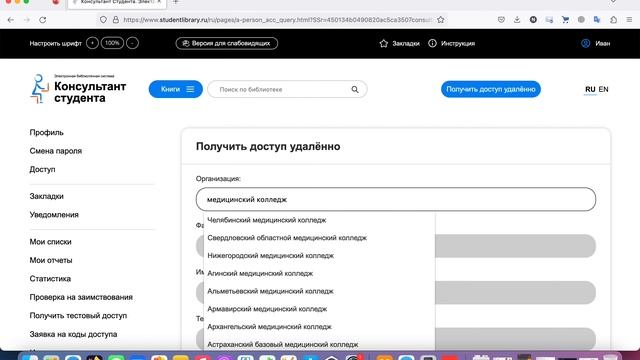Open the shopping cart extension icon
Viewport: 640px width, 360px height.
(565, 20)
